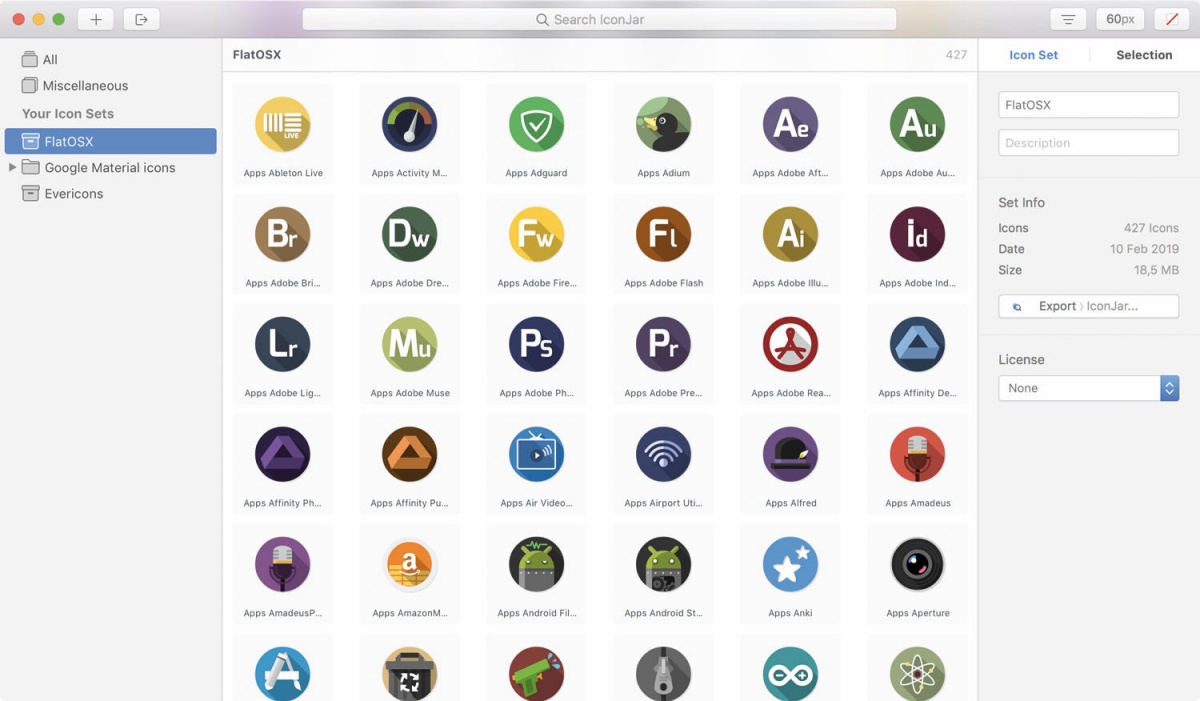Click into the Description field
This screenshot has width=1200, height=701.
point(1088,142)
